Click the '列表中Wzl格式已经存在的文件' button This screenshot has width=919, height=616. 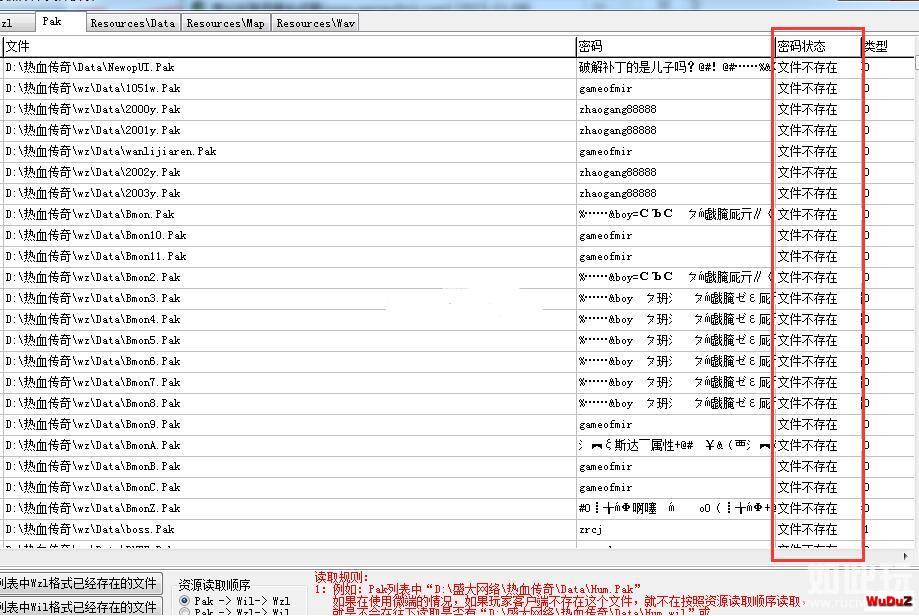(x=80, y=583)
